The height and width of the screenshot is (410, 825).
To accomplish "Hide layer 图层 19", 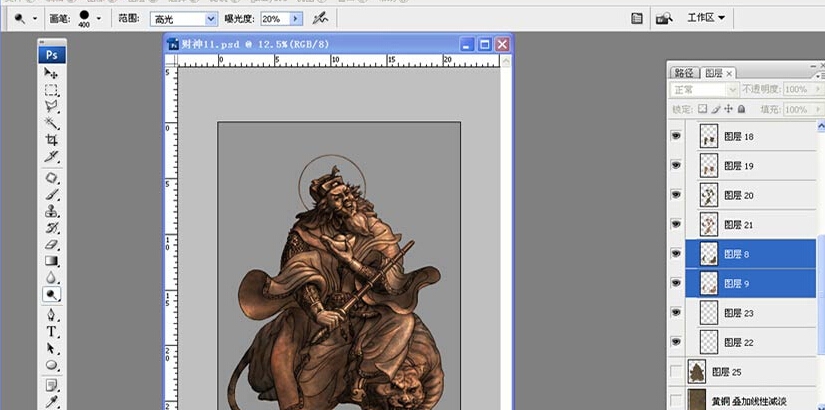I will [x=676, y=165].
